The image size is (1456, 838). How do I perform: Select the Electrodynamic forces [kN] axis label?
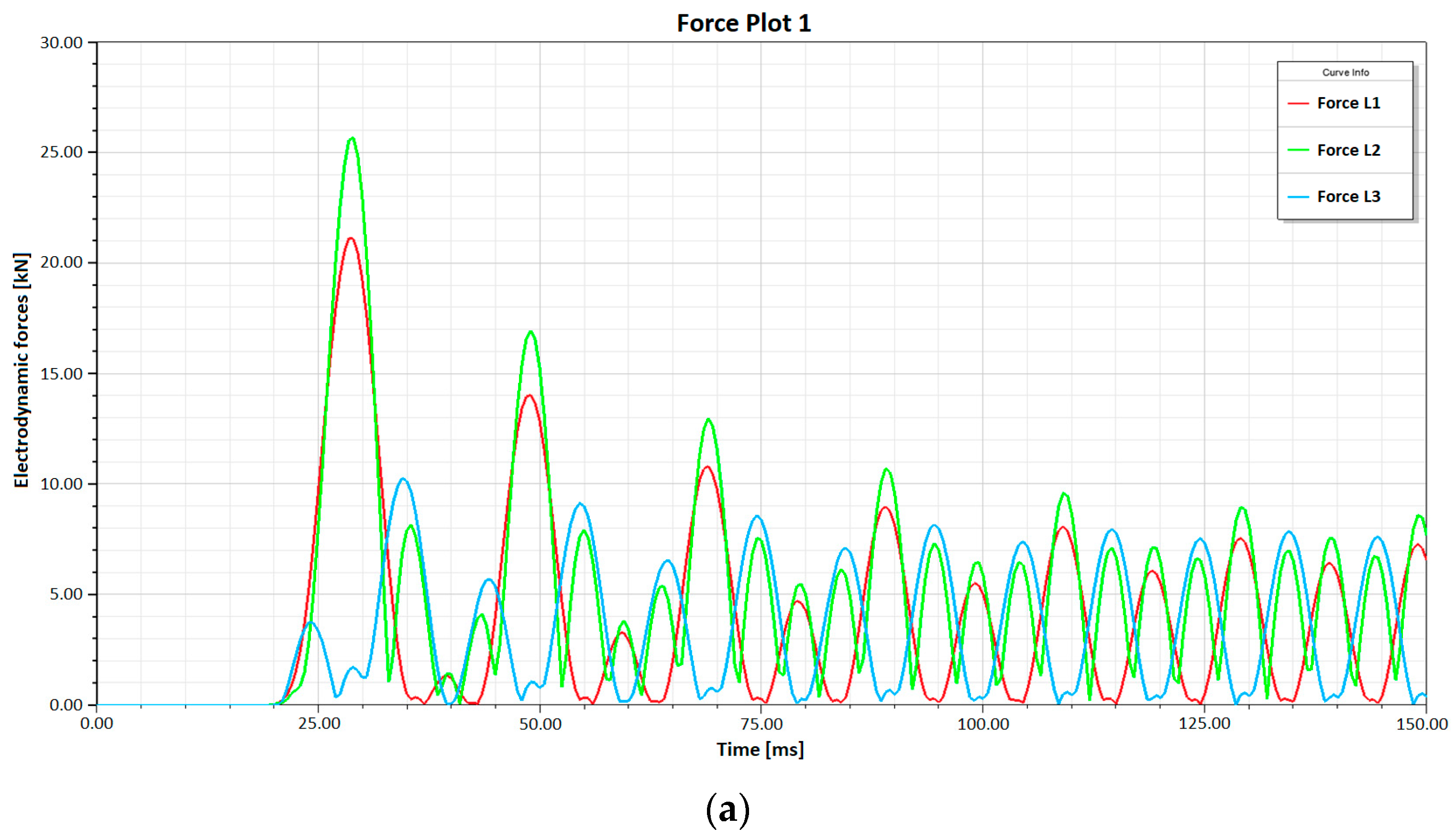(22, 370)
